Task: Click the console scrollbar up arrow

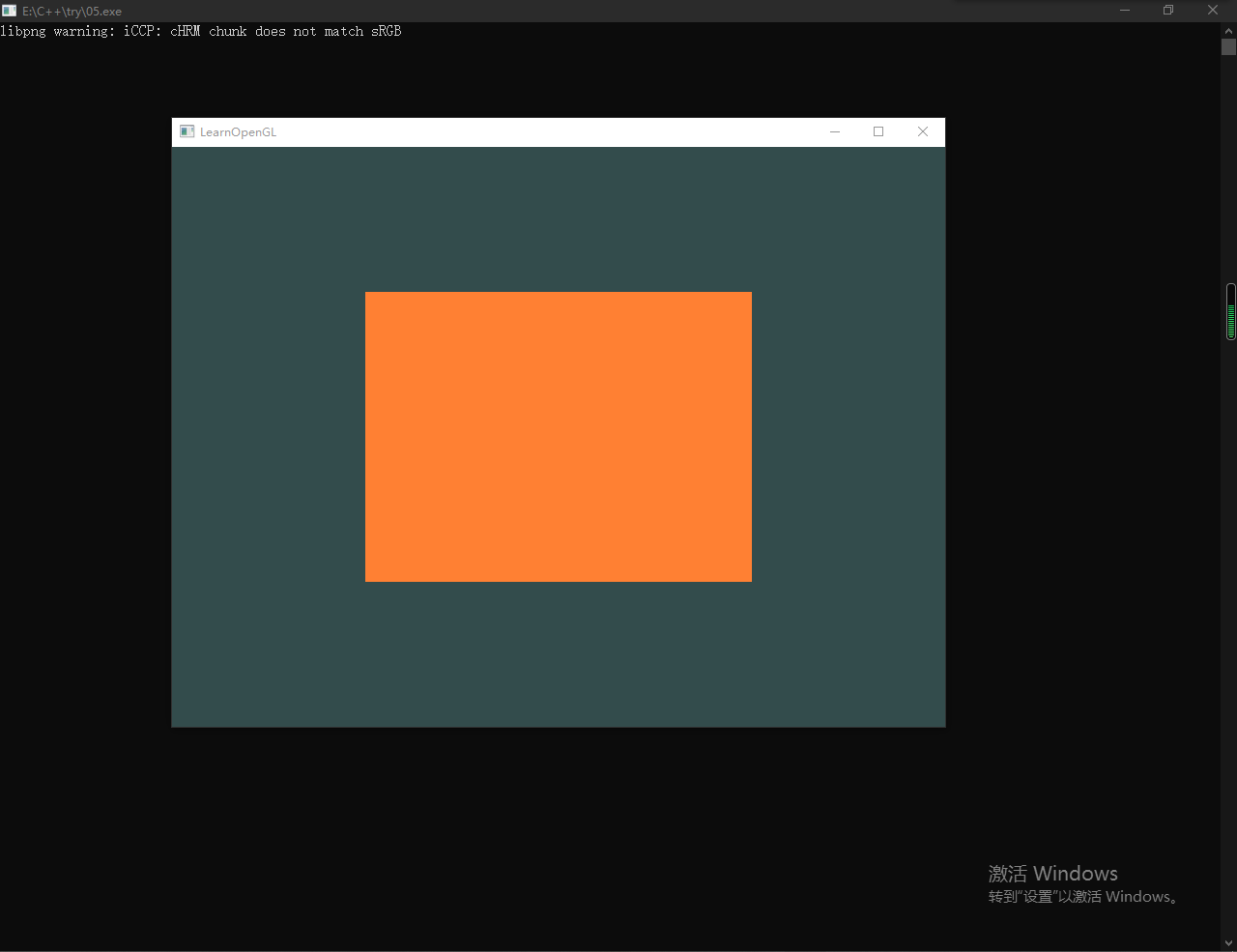Action: pos(1228,30)
